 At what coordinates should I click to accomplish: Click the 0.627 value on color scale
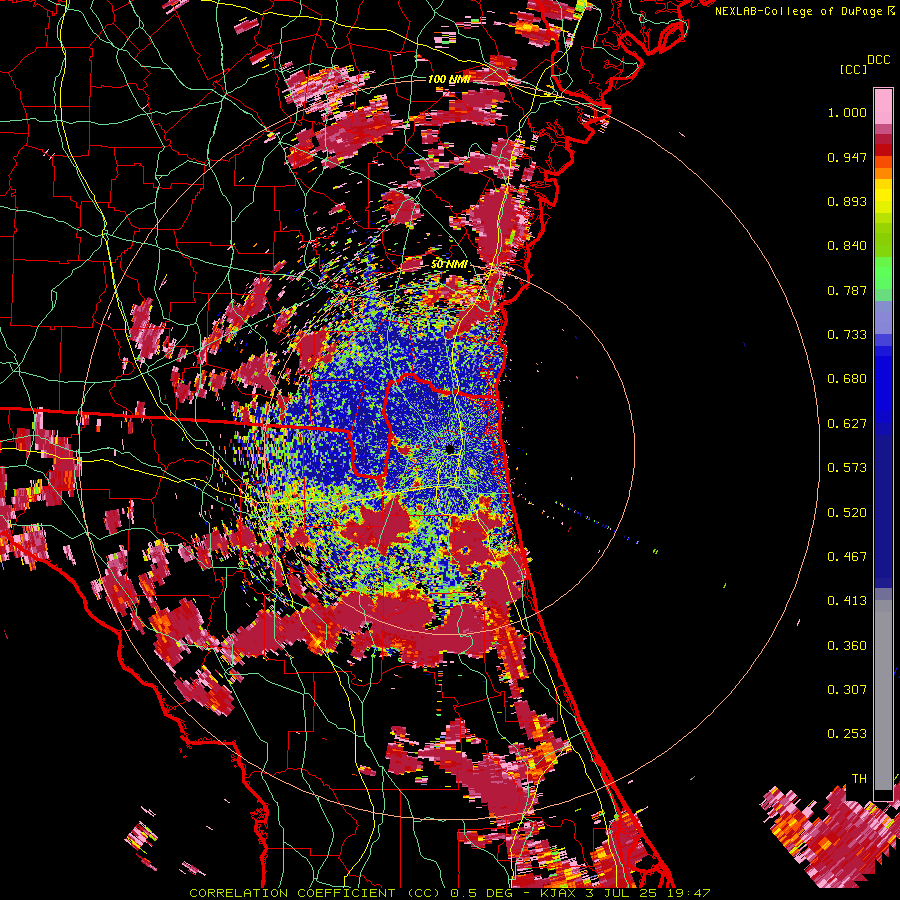click(847, 424)
